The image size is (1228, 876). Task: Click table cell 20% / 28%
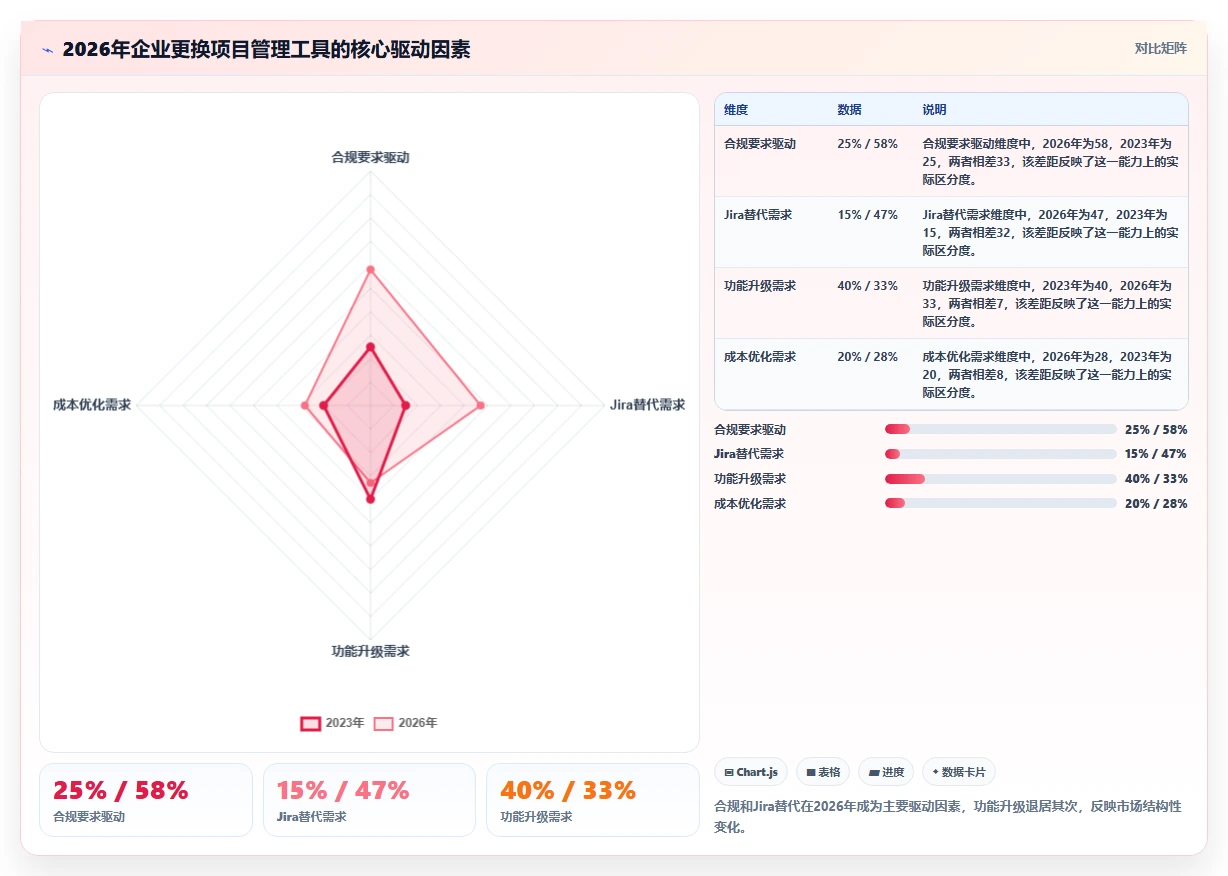[868, 356]
